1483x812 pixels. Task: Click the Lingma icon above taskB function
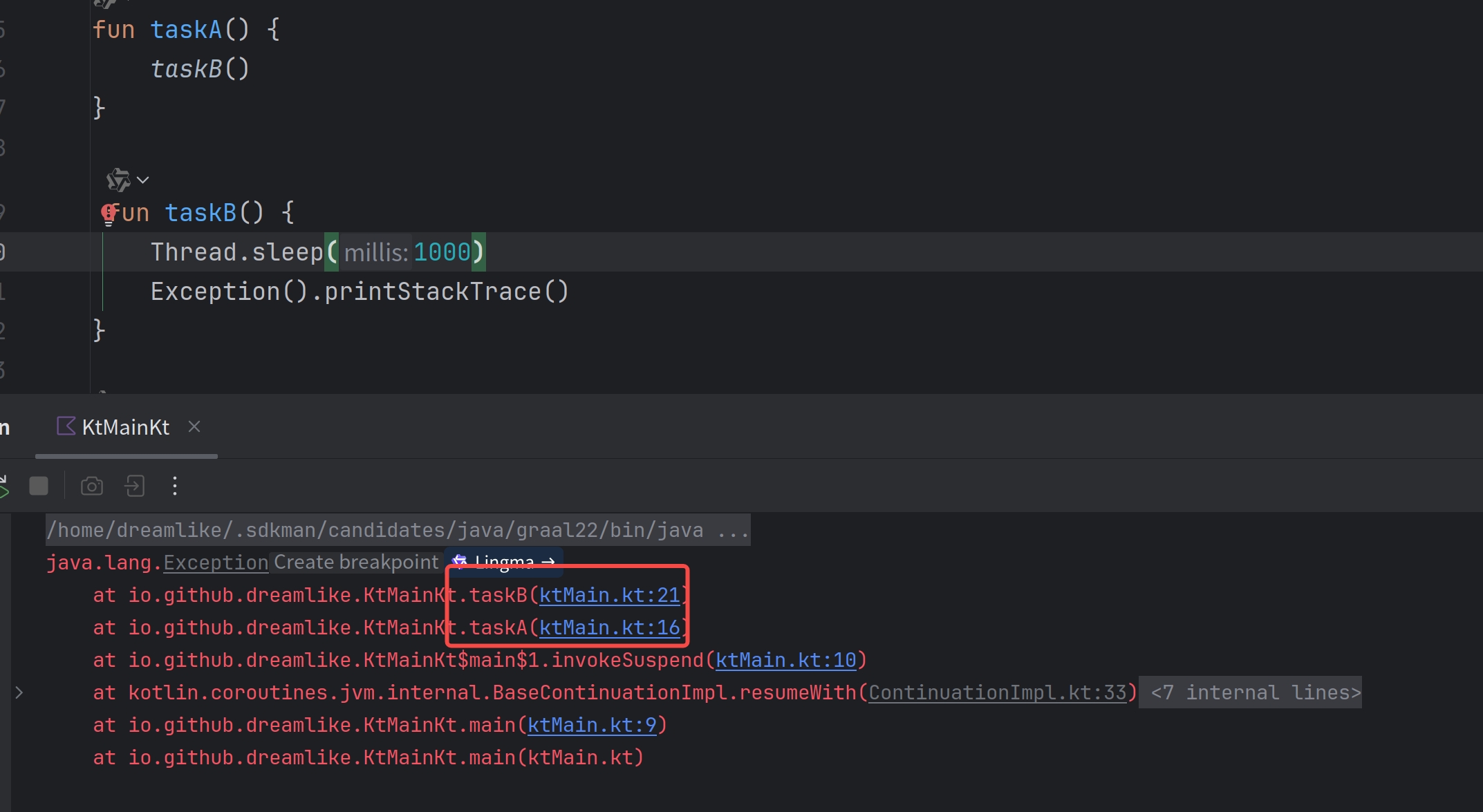[118, 180]
